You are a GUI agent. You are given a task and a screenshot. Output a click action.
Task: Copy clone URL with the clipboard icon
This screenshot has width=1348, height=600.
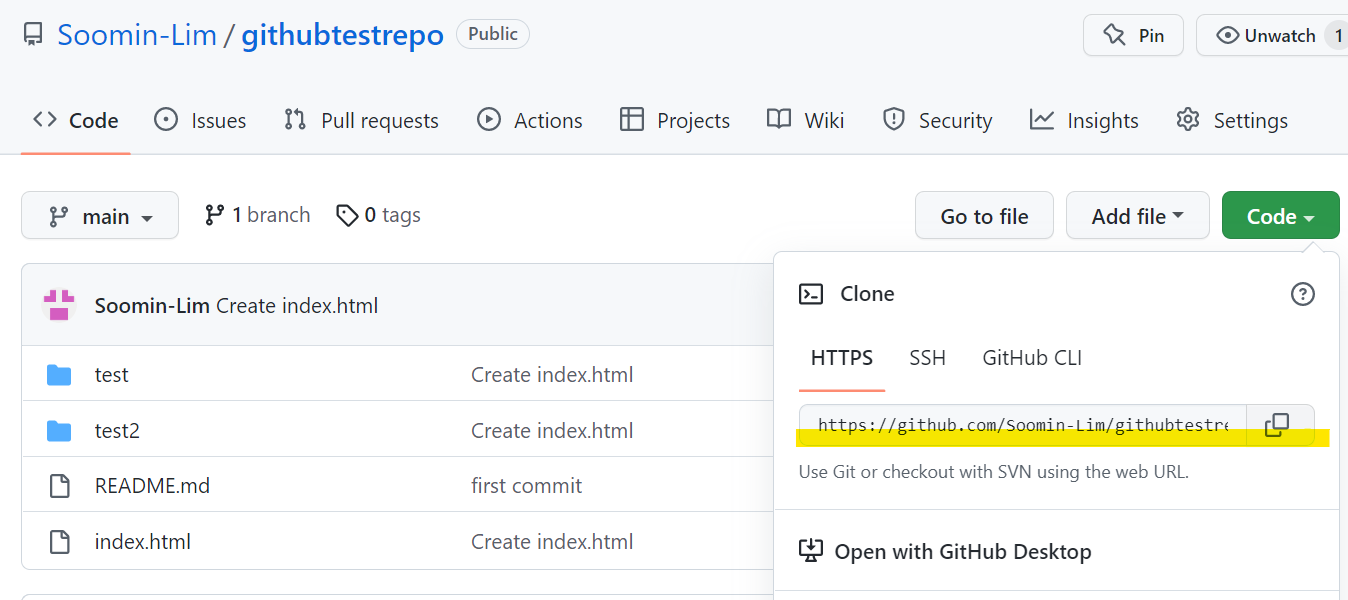(1277, 426)
